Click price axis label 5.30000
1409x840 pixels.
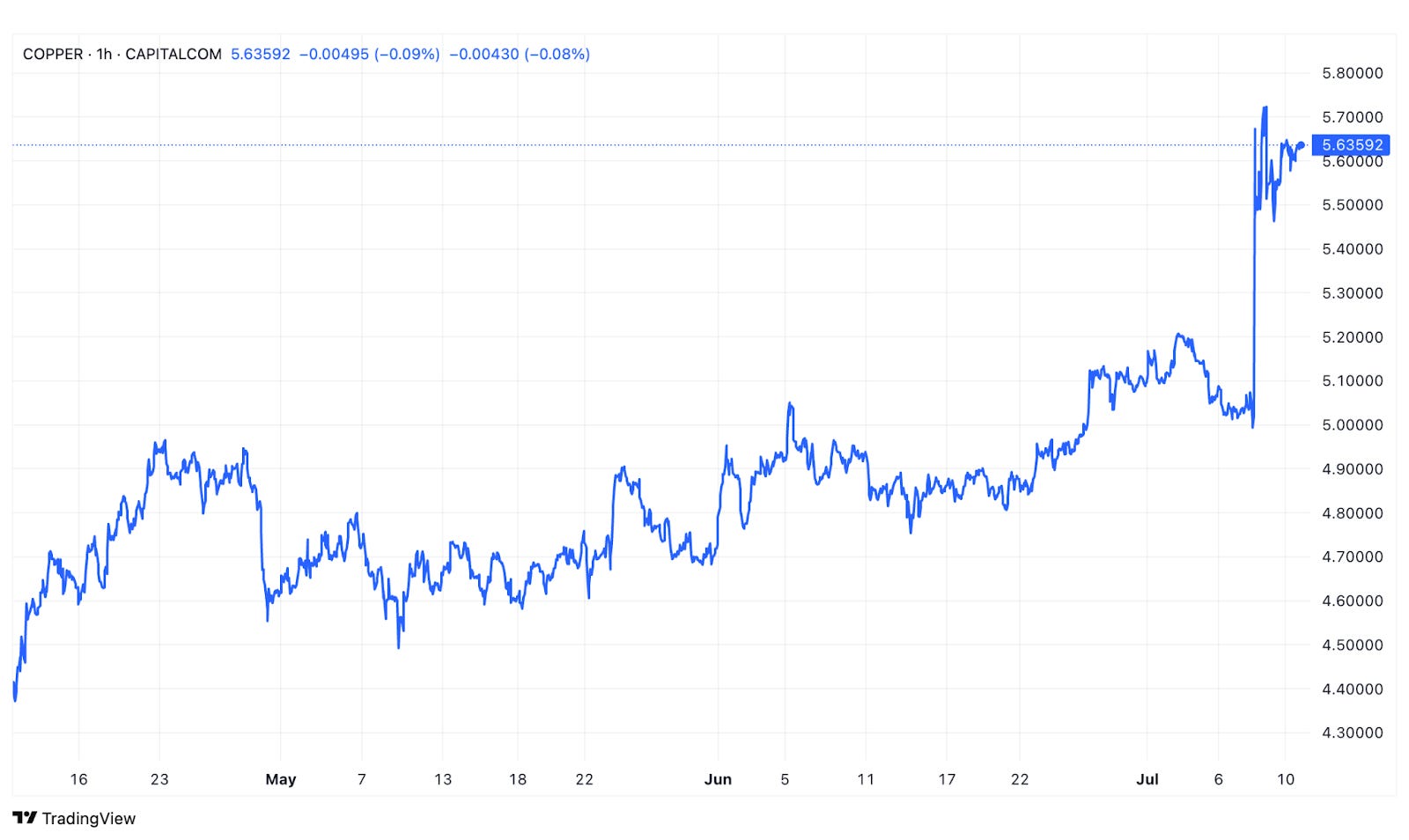pos(1353,293)
